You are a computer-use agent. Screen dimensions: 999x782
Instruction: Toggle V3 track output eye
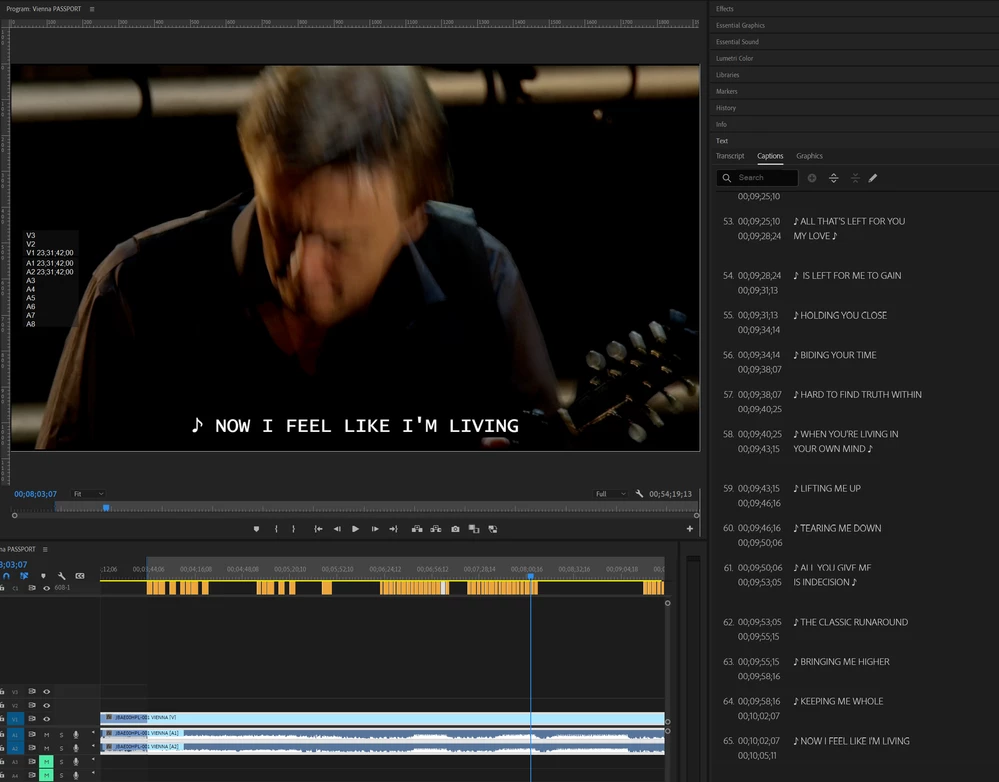click(47, 691)
